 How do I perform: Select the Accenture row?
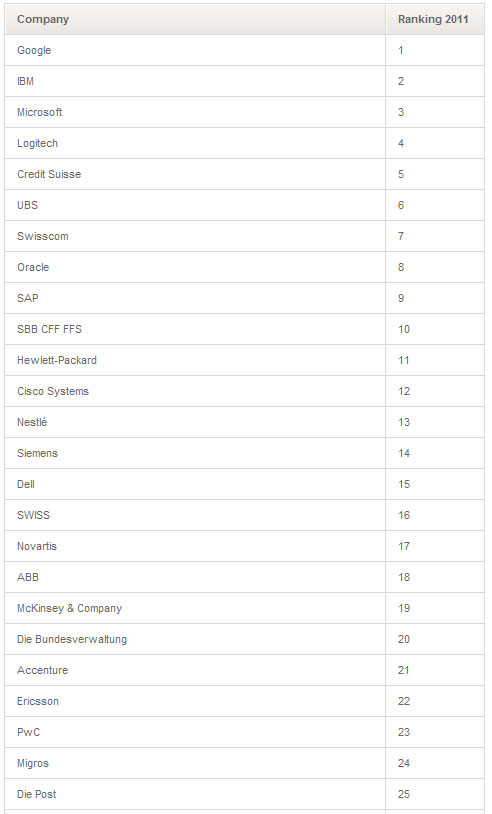244,670
